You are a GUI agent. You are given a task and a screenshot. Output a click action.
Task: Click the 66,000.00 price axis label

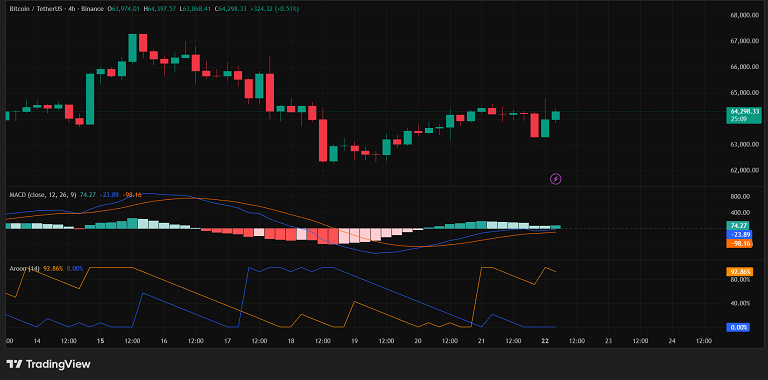coord(745,67)
